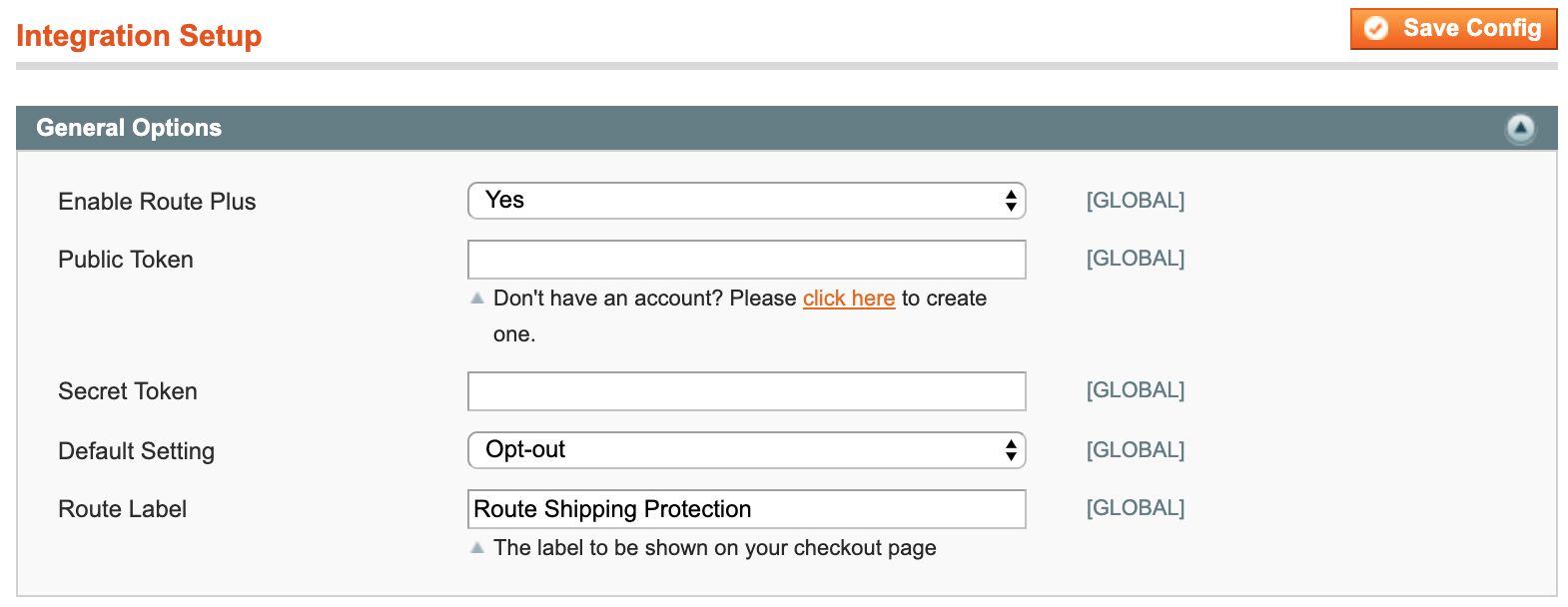
Task: Open the Default Setting dropdown
Action: [746, 450]
